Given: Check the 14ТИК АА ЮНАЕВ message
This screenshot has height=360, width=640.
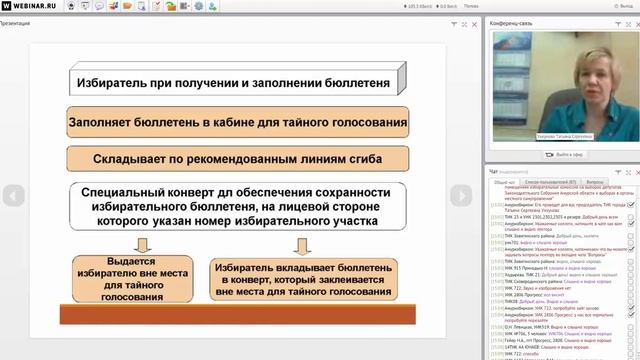Looking at the screenshot, I should click(x=631, y=347).
